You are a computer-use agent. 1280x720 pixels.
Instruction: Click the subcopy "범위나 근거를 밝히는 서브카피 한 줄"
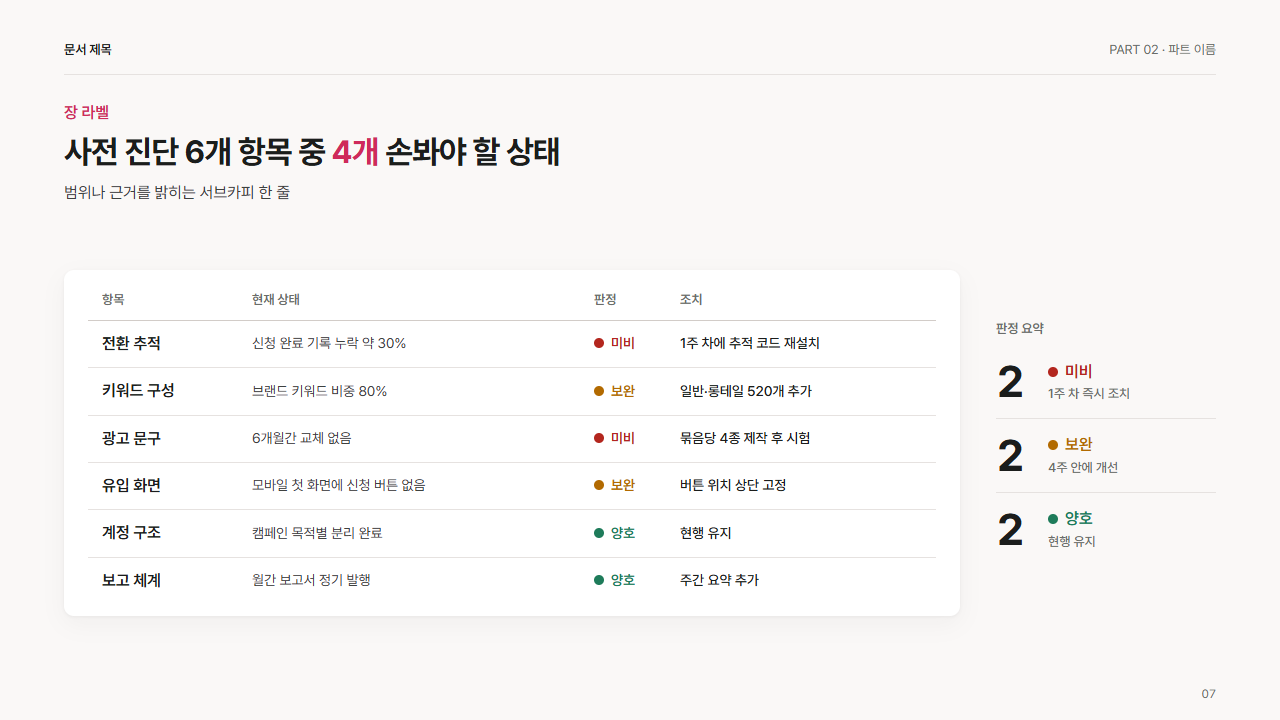(x=177, y=192)
